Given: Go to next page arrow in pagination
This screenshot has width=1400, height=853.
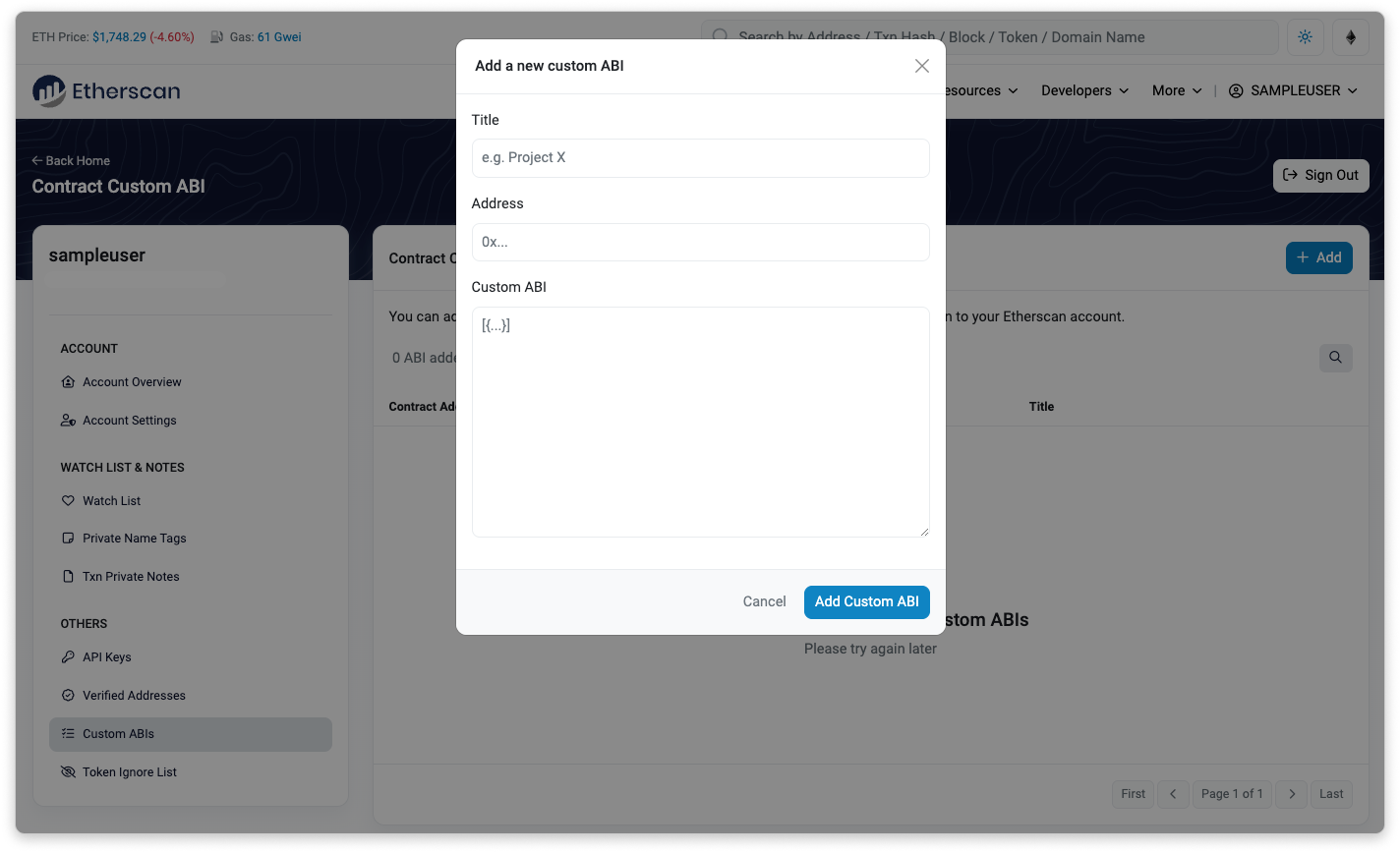Looking at the screenshot, I should click(x=1292, y=794).
